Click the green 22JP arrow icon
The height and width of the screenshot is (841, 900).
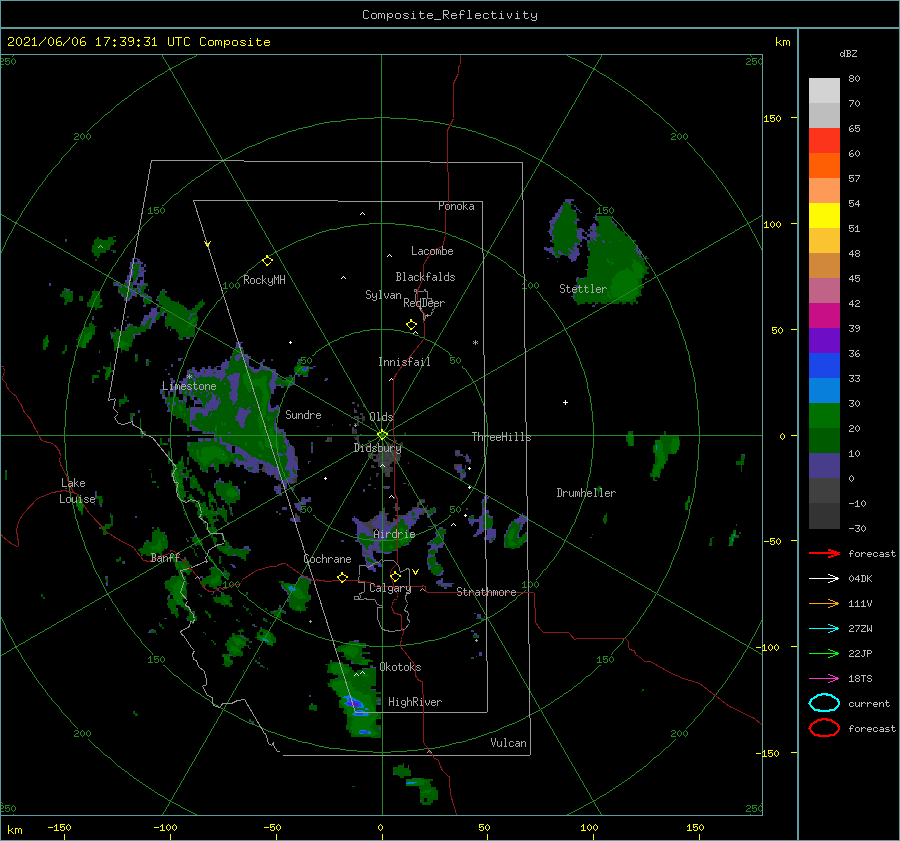(x=824, y=653)
